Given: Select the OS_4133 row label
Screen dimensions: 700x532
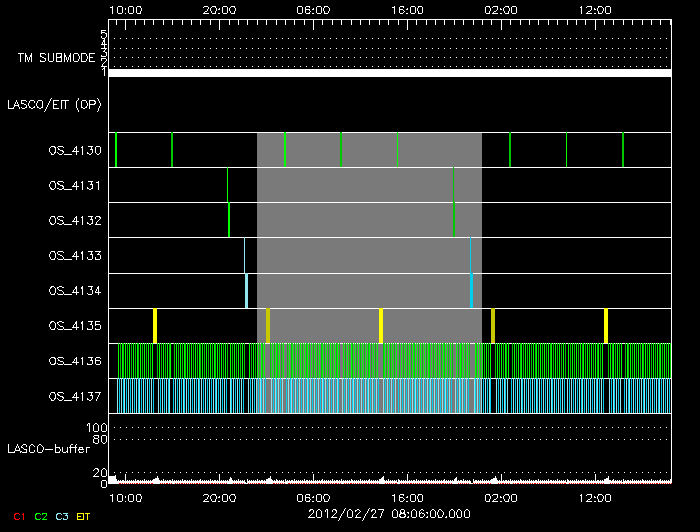Looking at the screenshot, I should point(75,255).
